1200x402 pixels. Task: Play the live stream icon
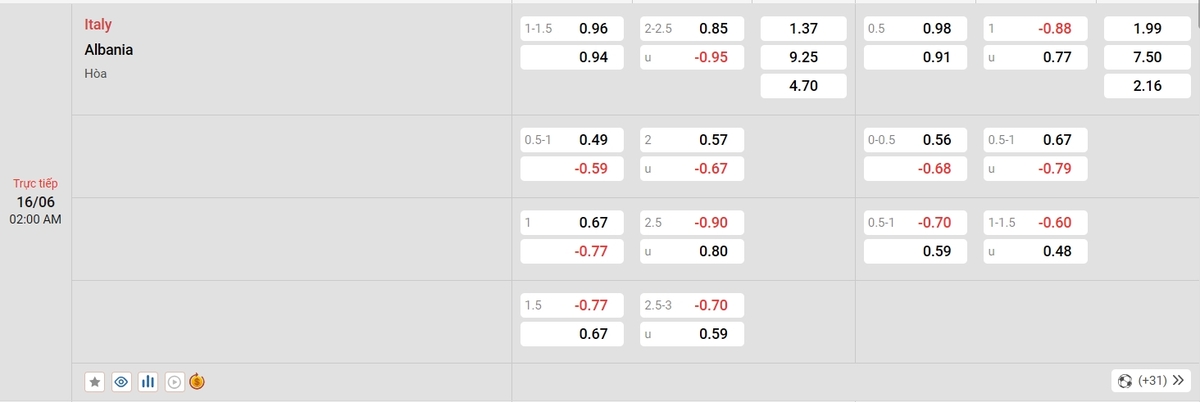pyautogui.click(x=174, y=381)
